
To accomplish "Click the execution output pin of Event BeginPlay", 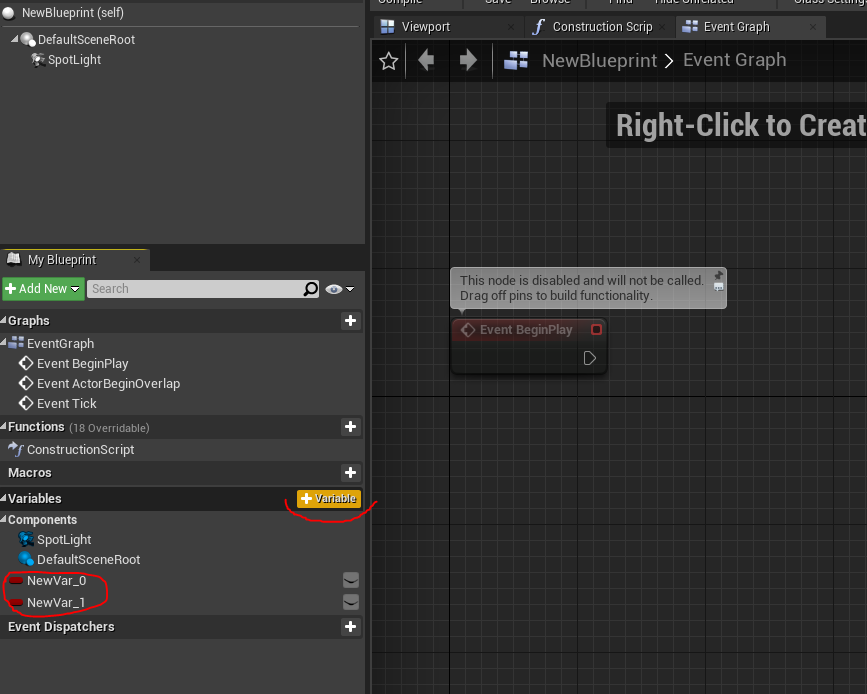I will [589, 358].
